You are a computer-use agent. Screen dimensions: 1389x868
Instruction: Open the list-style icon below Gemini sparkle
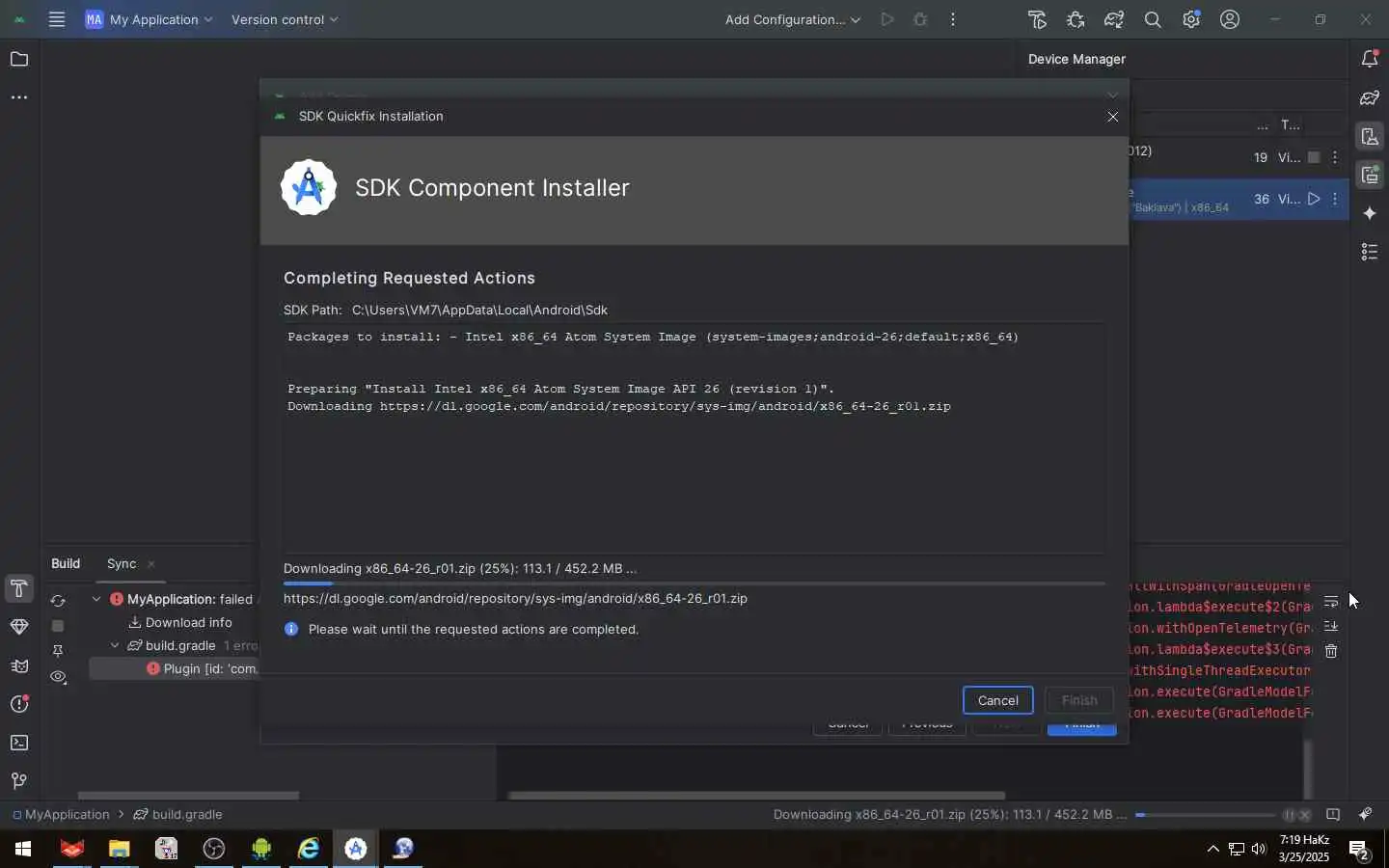pyautogui.click(x=1371, y=252)
